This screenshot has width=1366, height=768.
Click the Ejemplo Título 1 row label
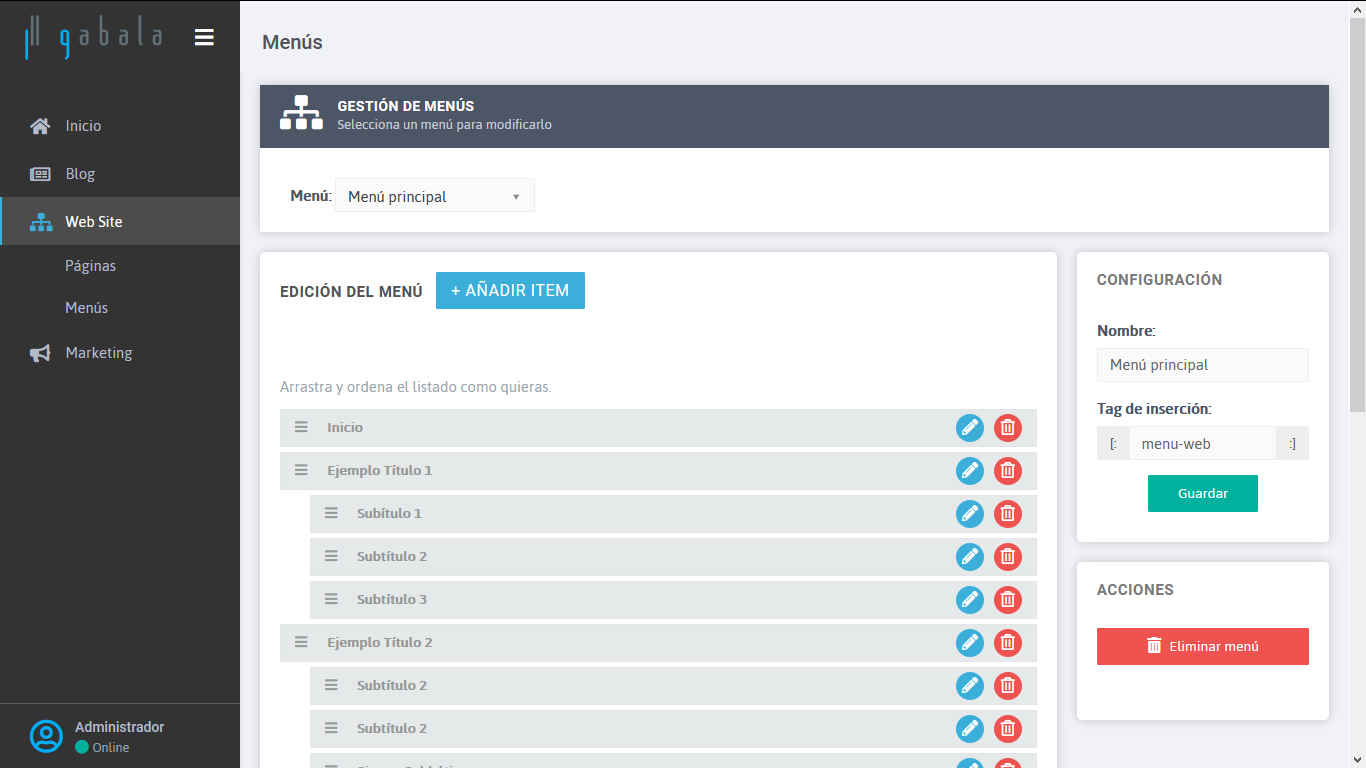380,470
